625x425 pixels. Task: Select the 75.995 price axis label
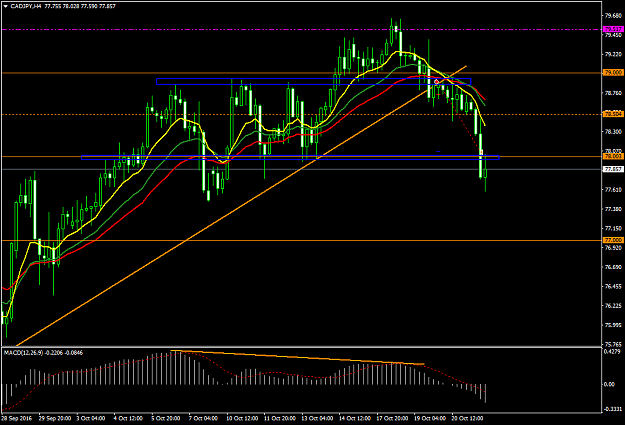[x=613, y=325]
